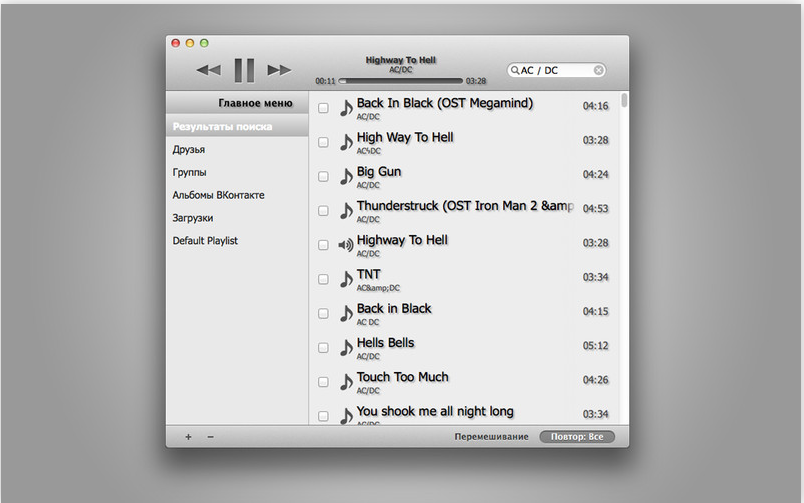The height and width of the screenshot is (503, 804).
Task: Click the search magnifier icon
Action: point(515,70)
